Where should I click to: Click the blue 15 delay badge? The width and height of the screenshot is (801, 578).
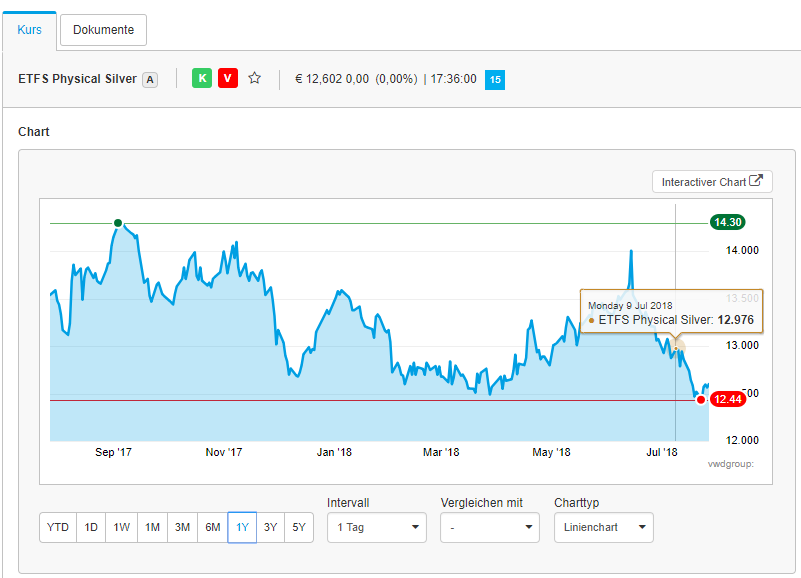coord(495,79)
